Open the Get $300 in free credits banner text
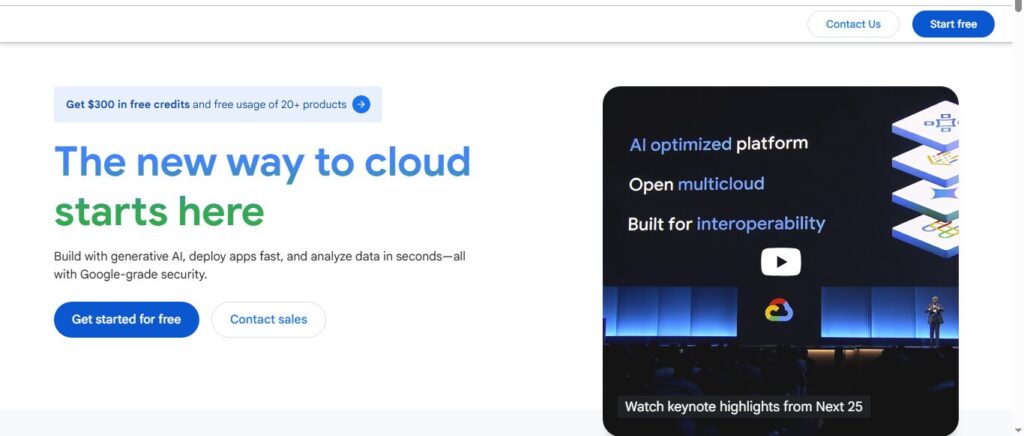 (x=206, y=104)
